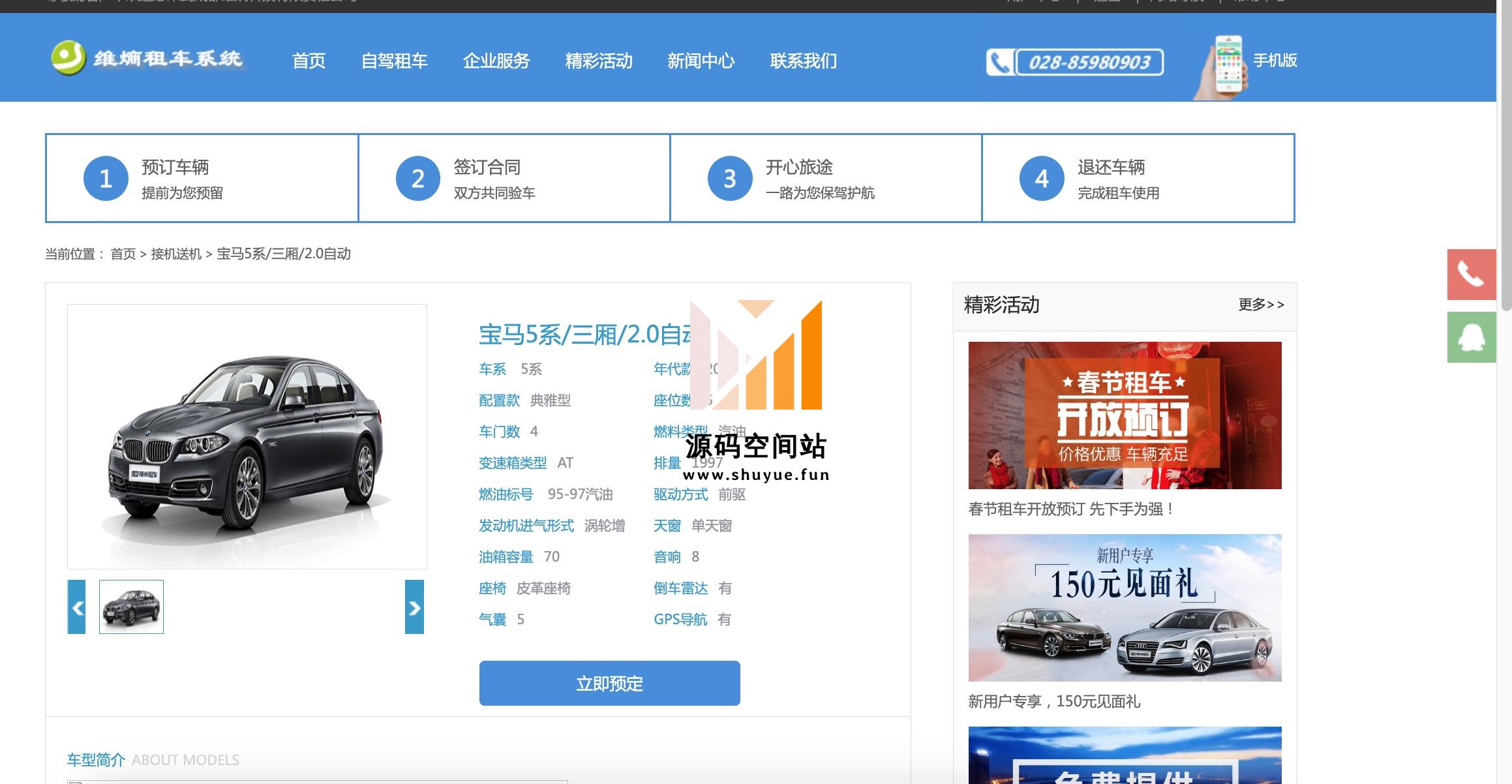
Task: Click step 1 circle for 预订车辆
Action: [106, 179]
